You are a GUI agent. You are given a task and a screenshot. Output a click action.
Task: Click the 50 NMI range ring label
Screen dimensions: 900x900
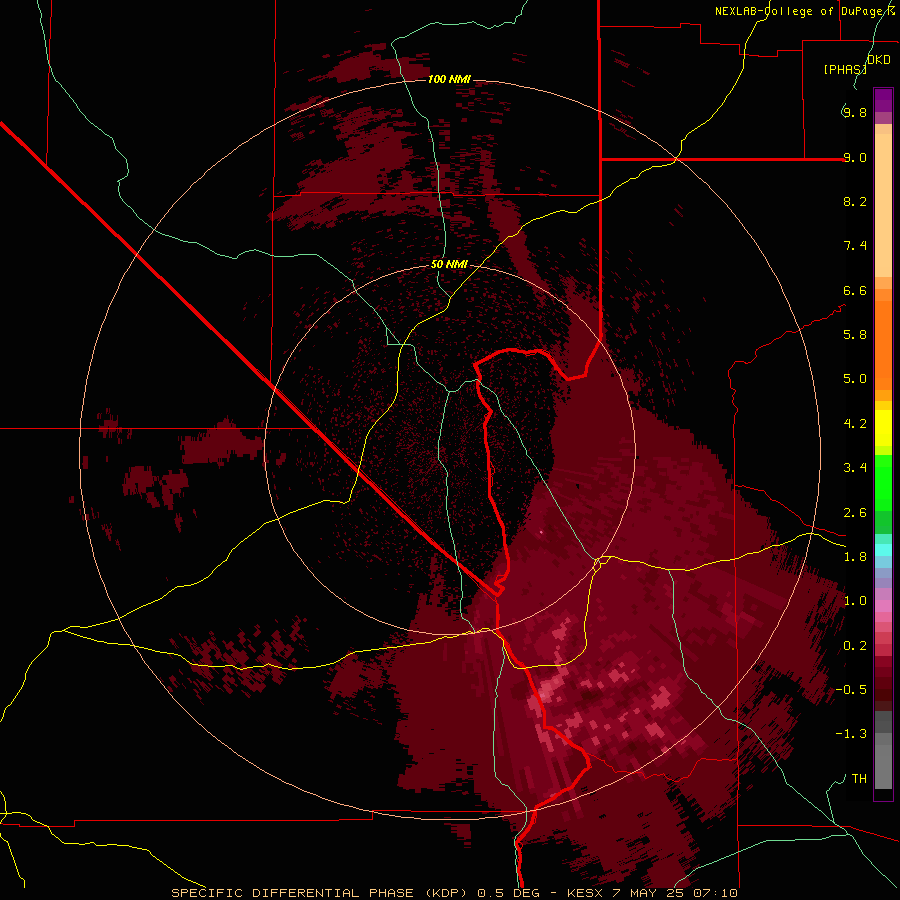click(449, 264)
